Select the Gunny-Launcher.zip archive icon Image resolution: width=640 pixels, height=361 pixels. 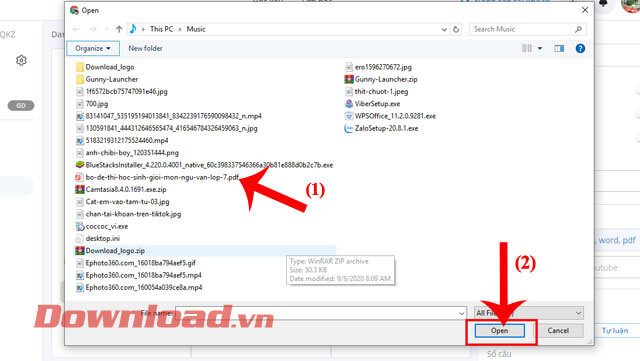point(349,79)
